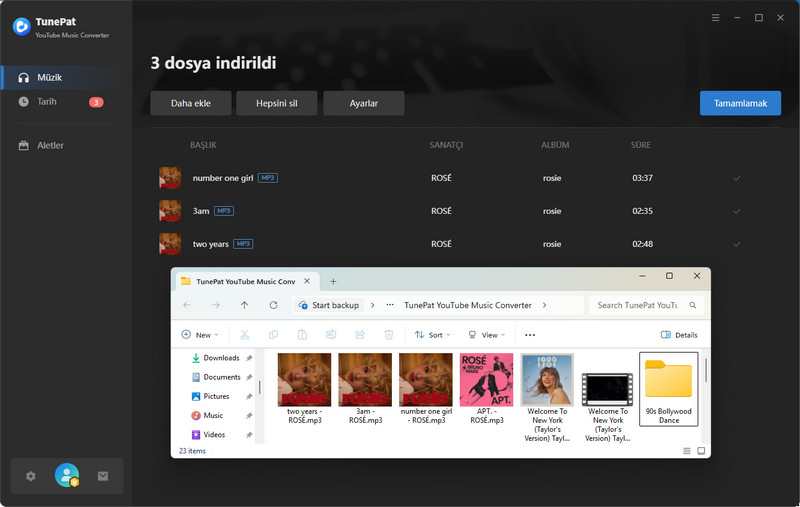Open Downloads in Explorer sidebar

[x=221, y=358]
